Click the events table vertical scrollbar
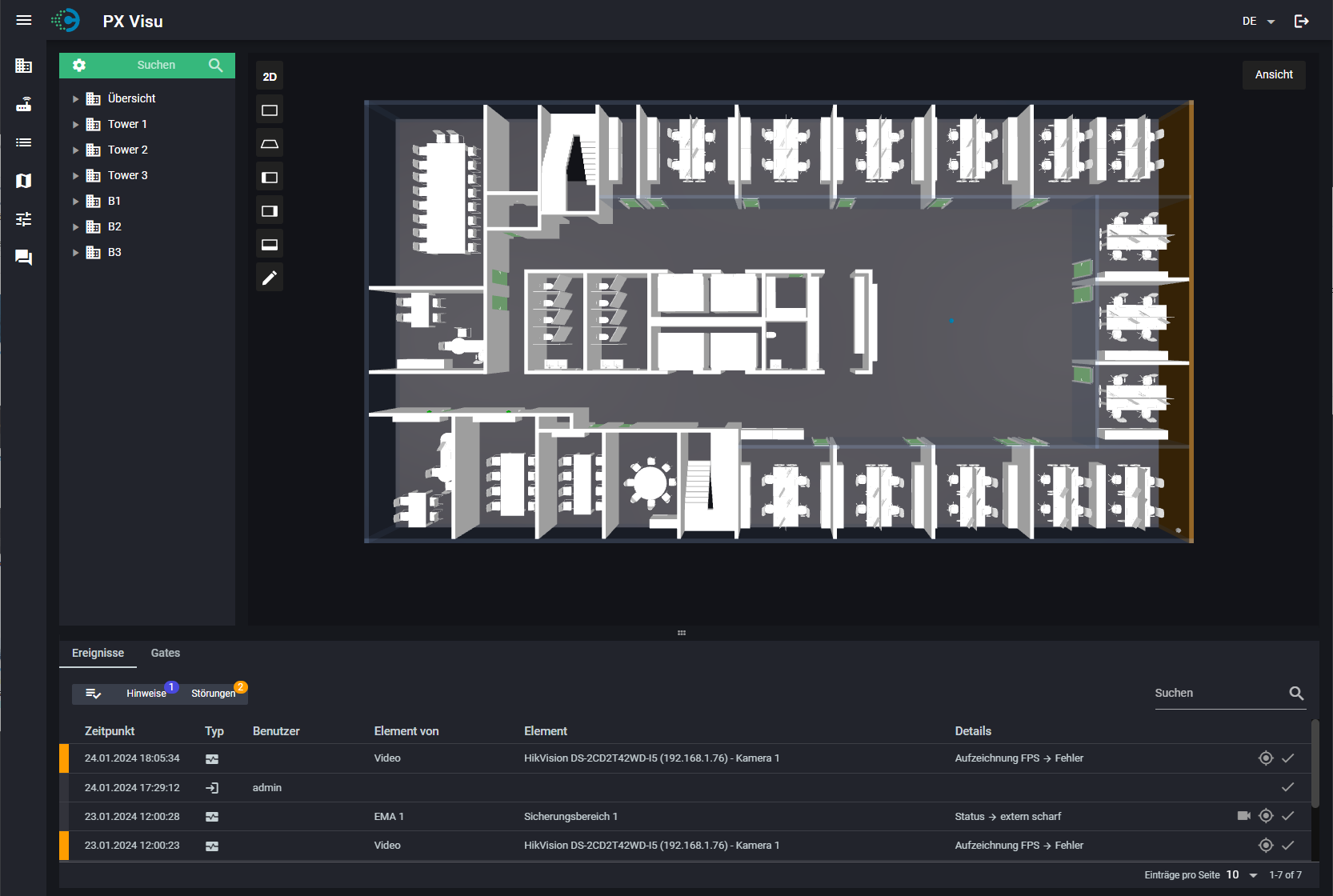This screenshot has width=1333, height=896. 1315,764
